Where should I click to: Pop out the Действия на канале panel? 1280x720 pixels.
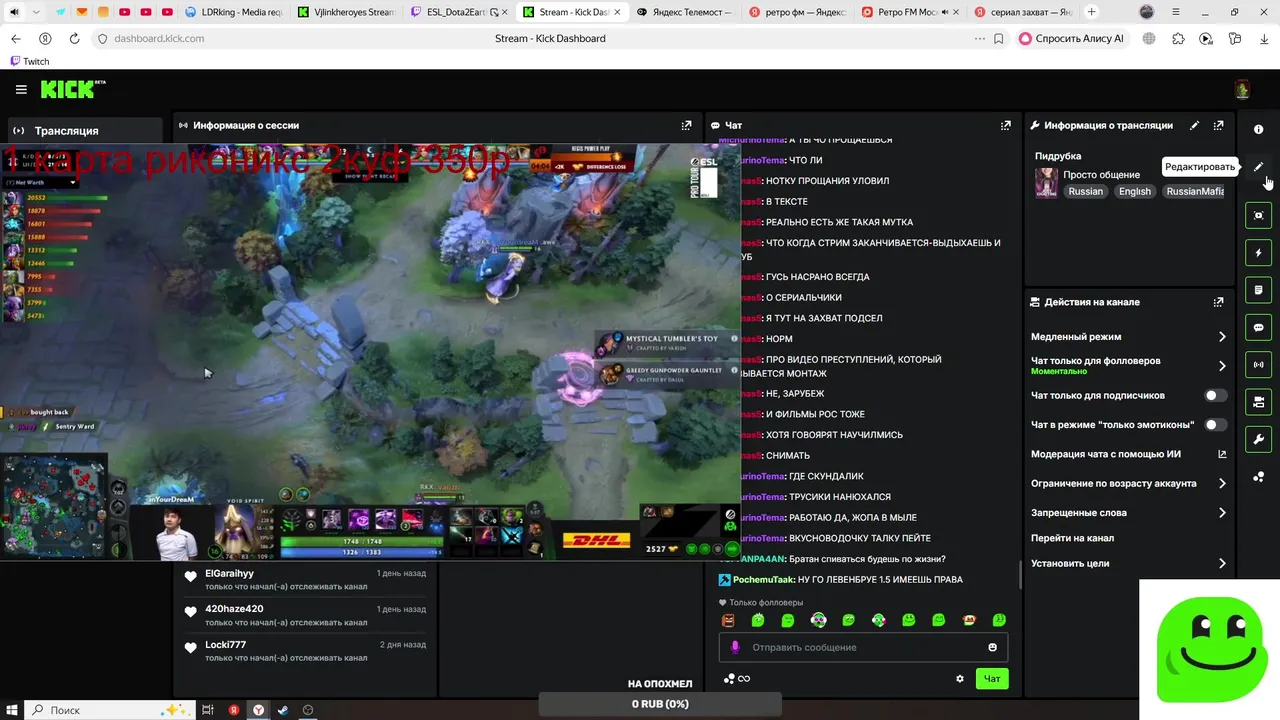click(1218, 301)
